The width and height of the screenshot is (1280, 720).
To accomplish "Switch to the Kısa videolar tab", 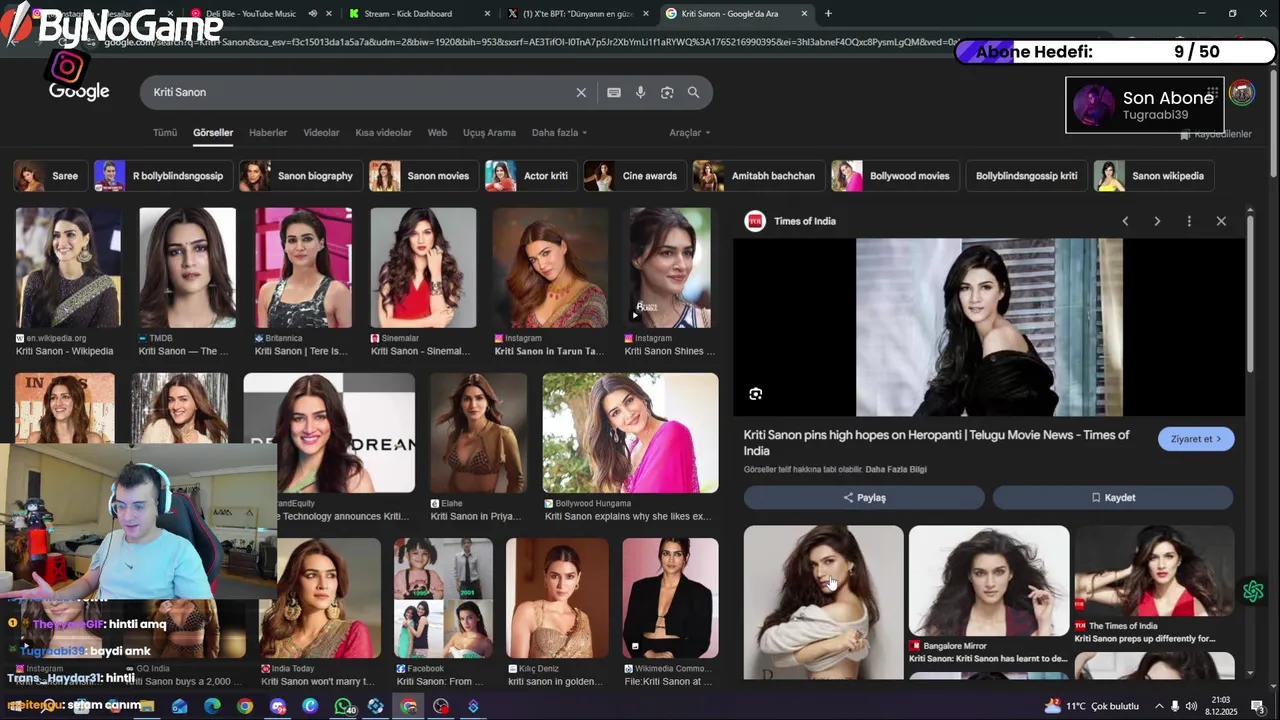I will coord(383,133).
